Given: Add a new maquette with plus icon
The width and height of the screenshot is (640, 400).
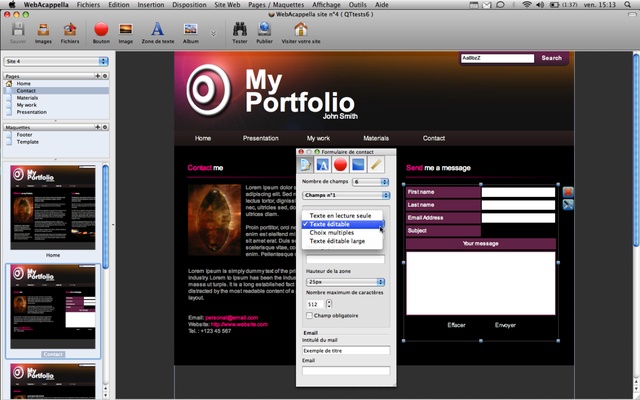Looking at the screenshot, I should [x=98, y=127].
